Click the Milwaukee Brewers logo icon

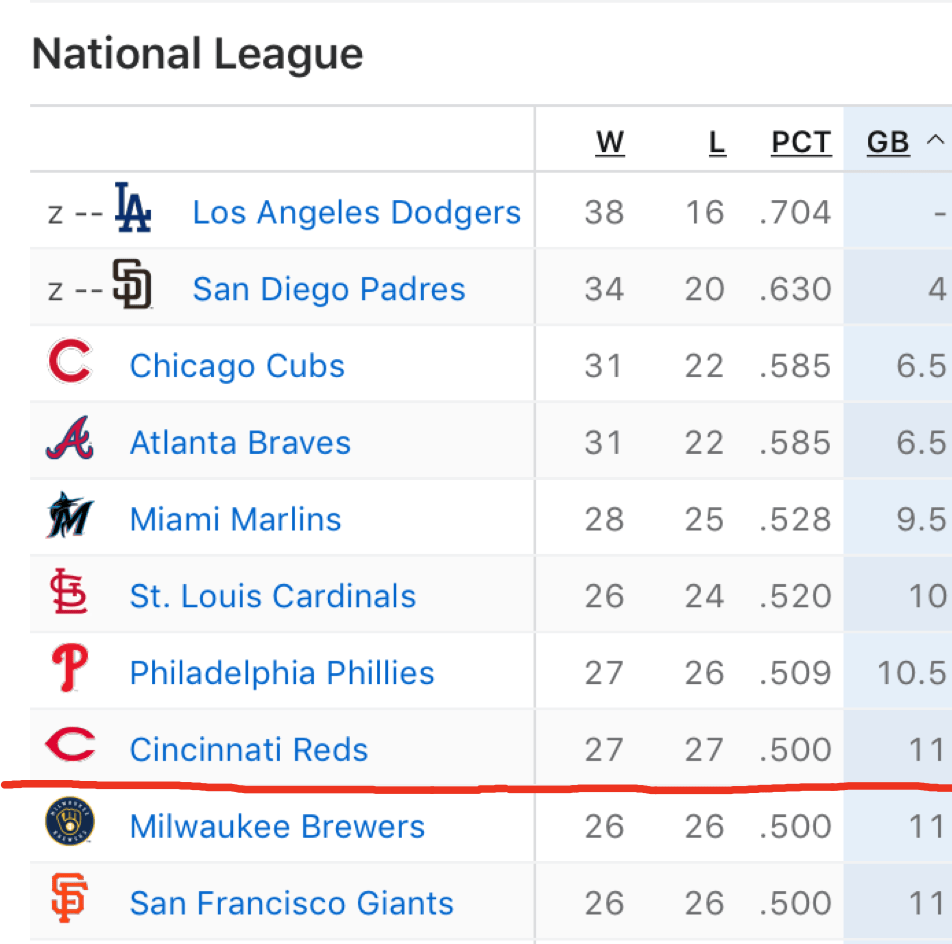tap(70, 823)
